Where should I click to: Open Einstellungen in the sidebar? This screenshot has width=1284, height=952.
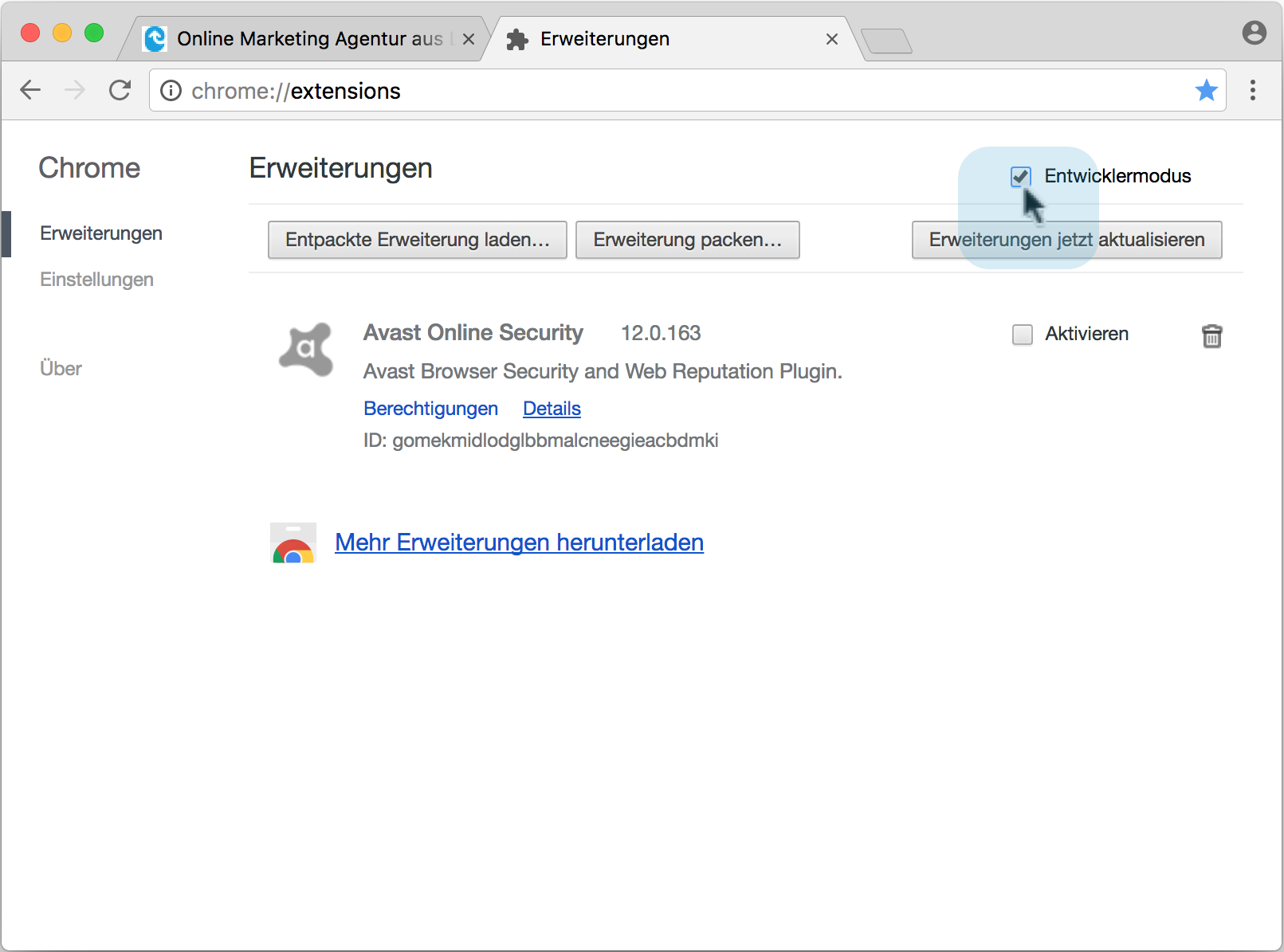96,280
